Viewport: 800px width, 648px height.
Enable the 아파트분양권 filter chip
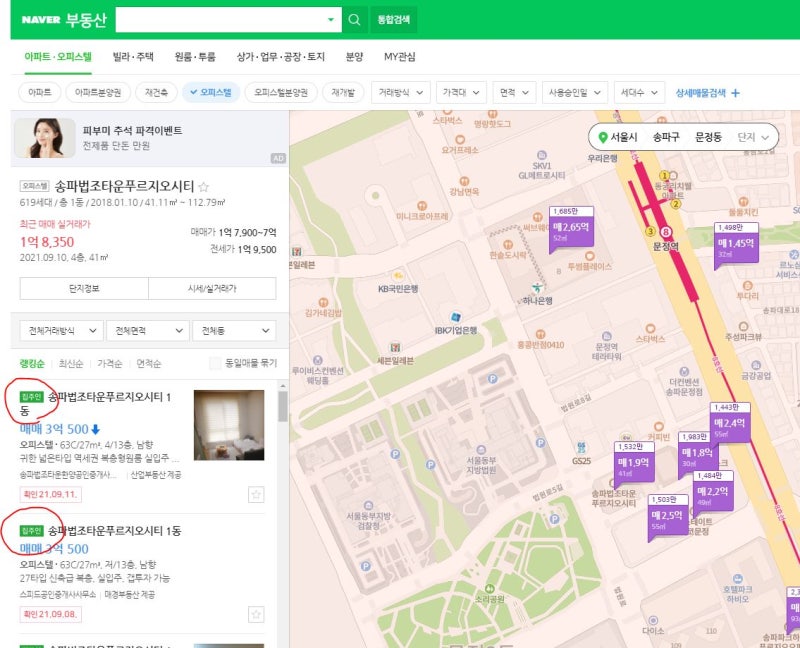click(98, 92)
